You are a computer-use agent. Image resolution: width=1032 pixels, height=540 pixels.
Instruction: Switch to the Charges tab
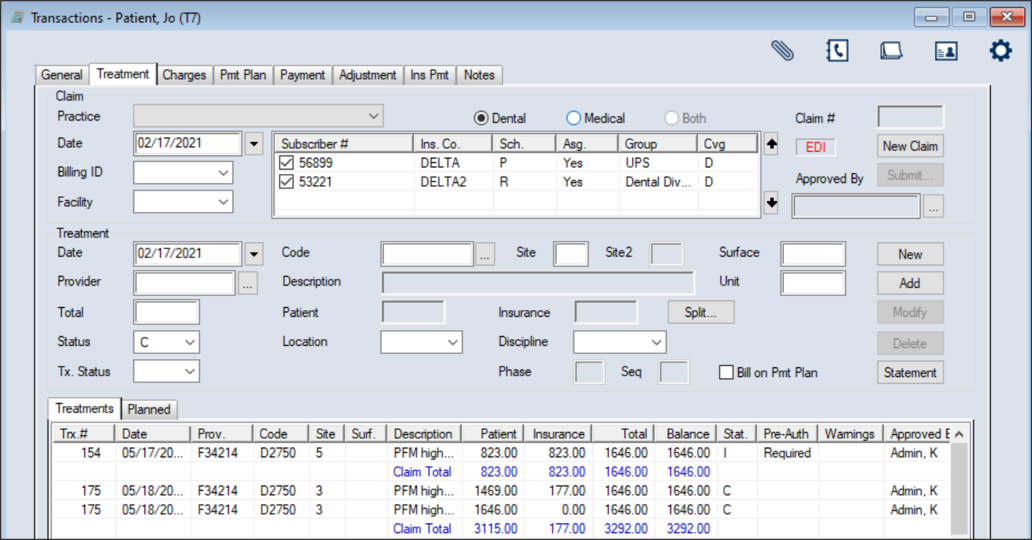[x=184, y=75]
